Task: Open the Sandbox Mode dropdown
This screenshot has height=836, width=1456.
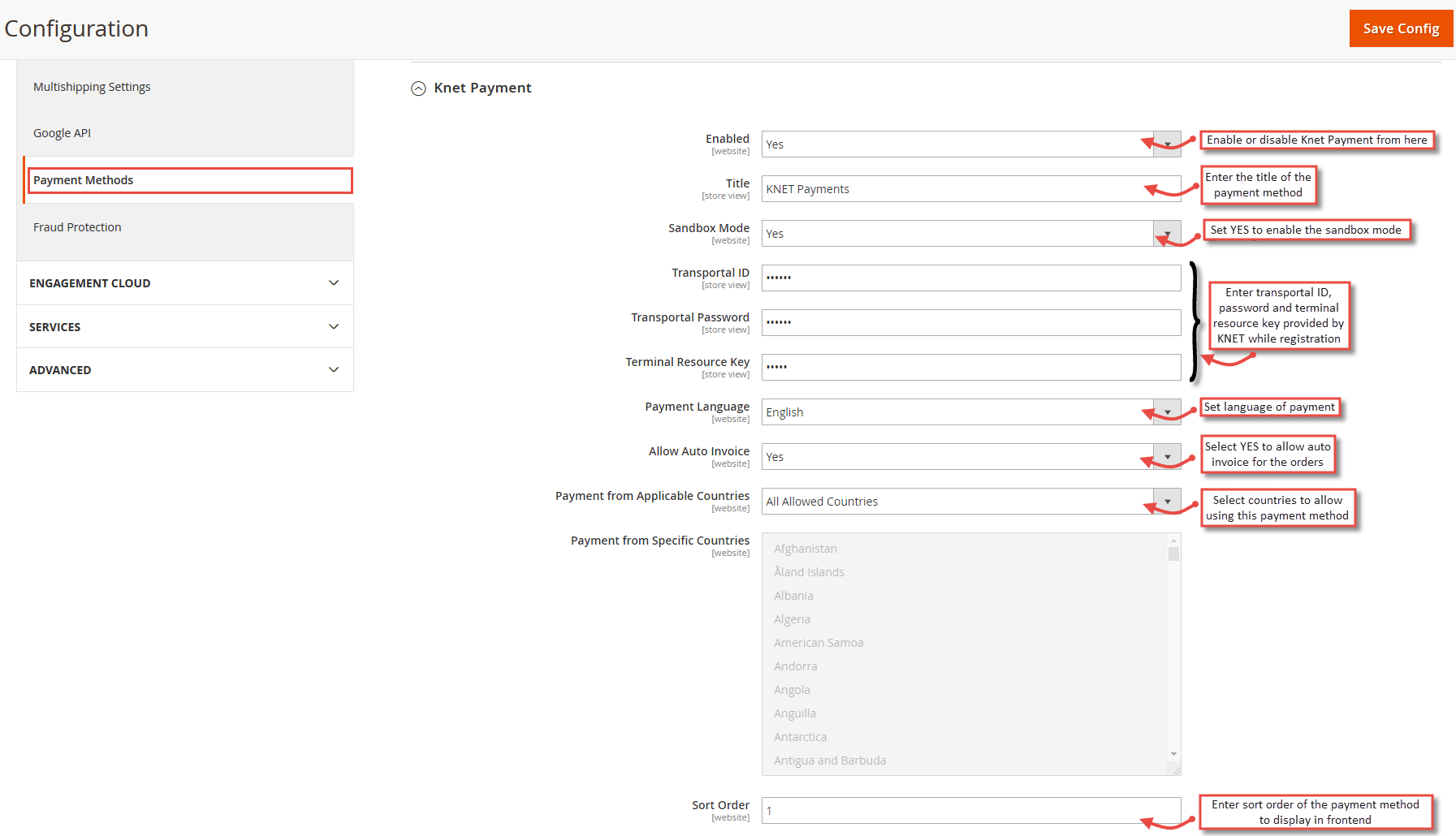Action: pyautogui.click(x=971, y=234)
